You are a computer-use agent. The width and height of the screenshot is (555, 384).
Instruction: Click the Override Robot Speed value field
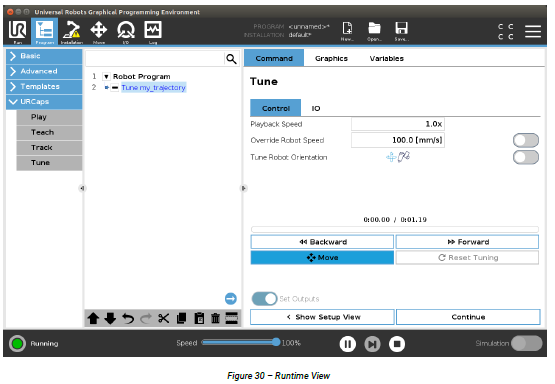[x=398, y=140]
